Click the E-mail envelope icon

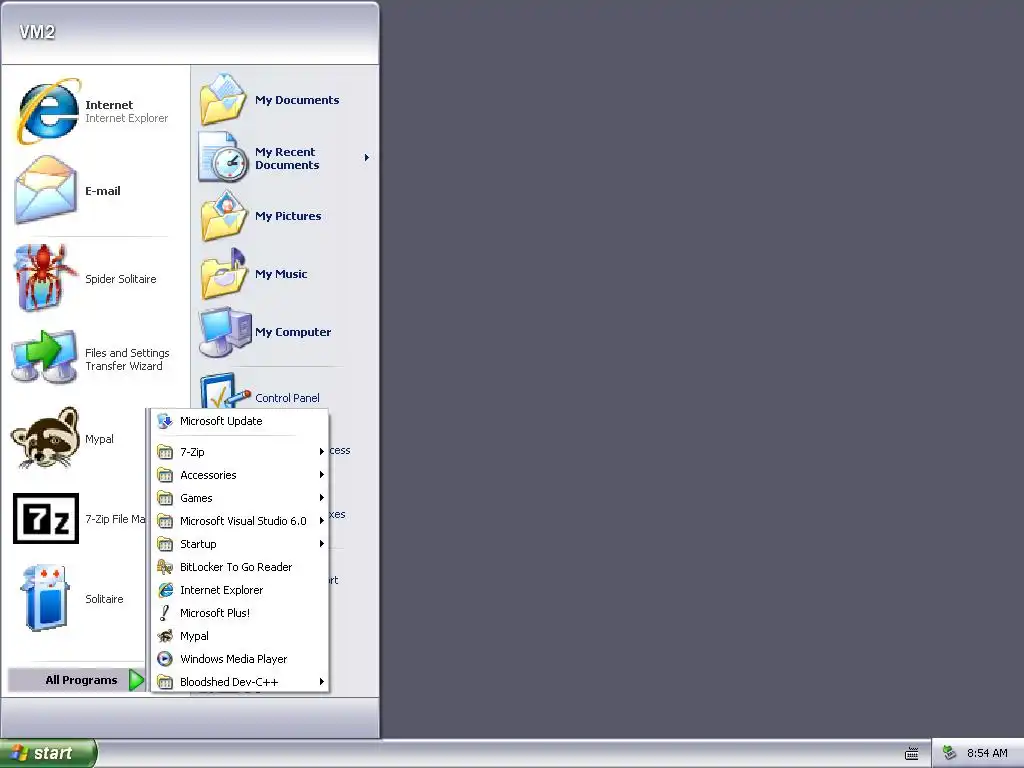click(46, 190)
